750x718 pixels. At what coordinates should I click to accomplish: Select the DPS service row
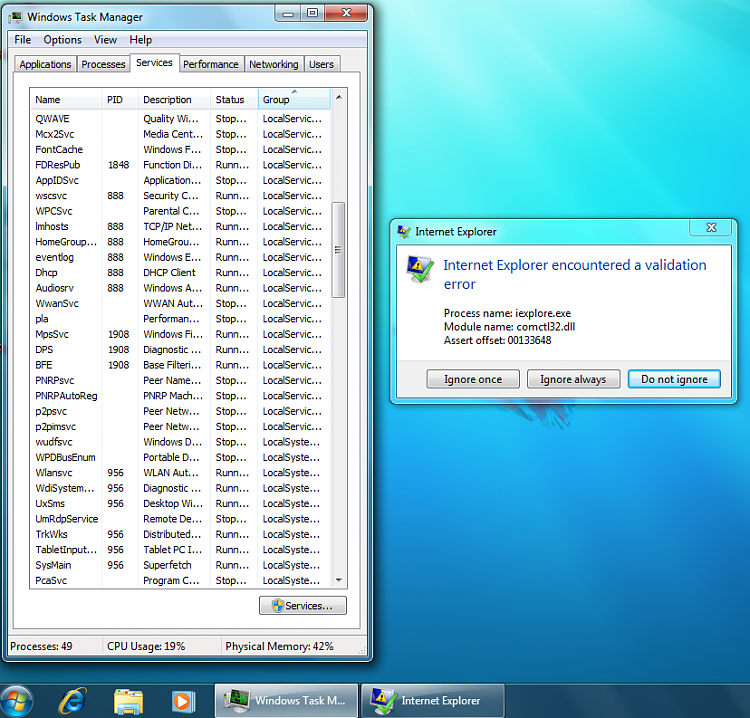click(180, 350)
